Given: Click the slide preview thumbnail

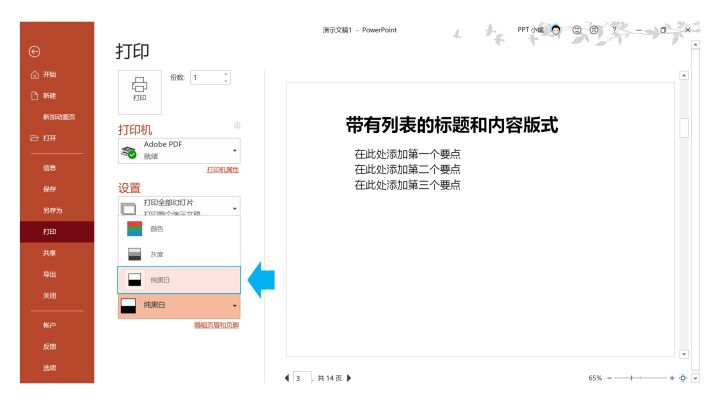Looking at the screenshot, I should pyautogui.click(x=480, y=219).
